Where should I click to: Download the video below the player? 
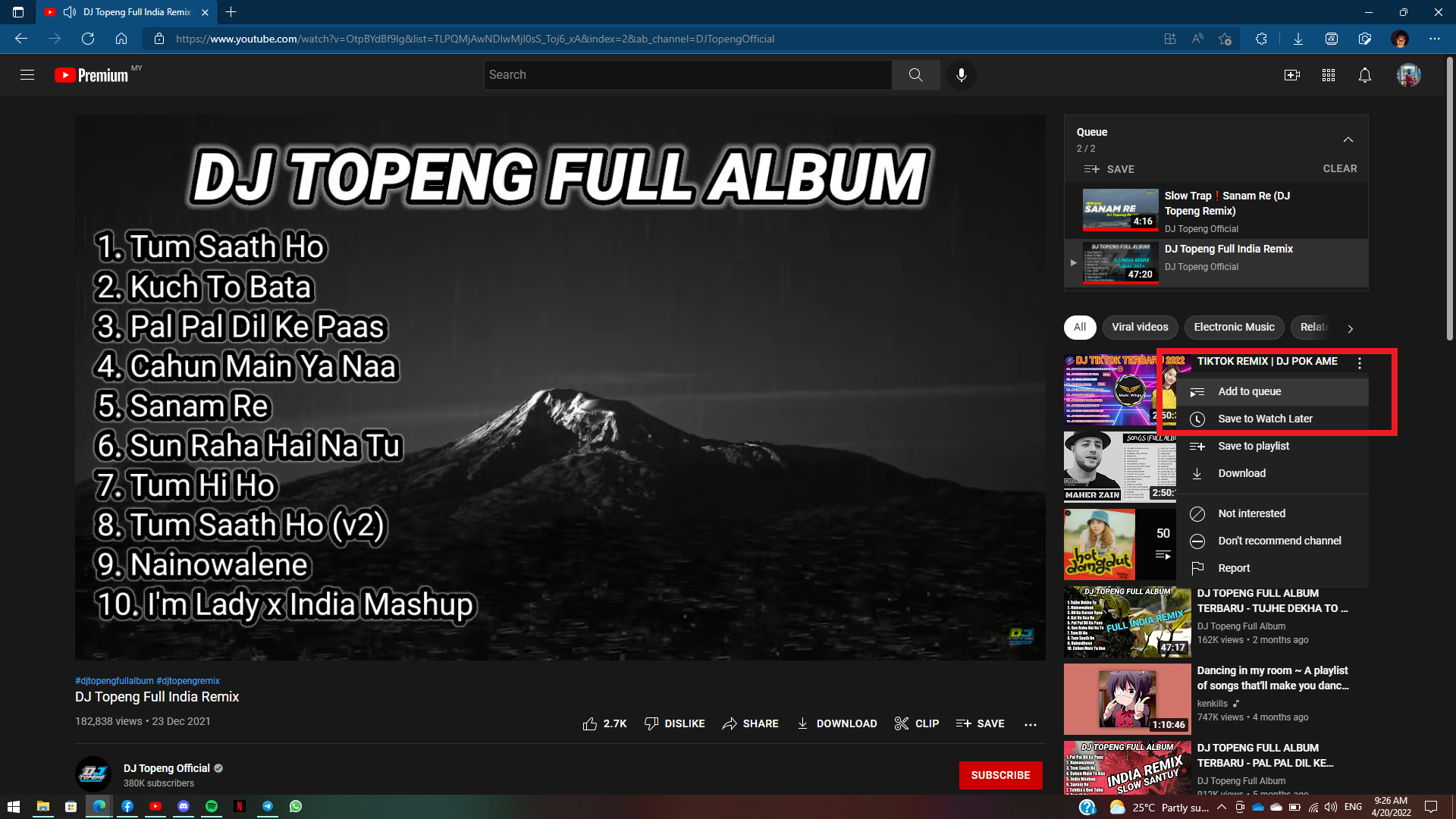click(x=836, y=723)
